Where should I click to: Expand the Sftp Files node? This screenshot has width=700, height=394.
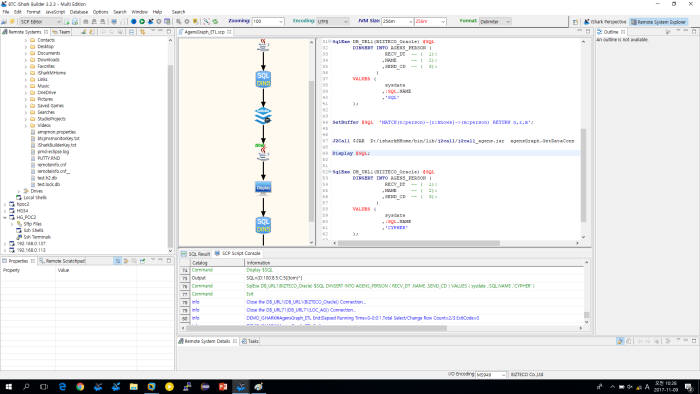12,224
